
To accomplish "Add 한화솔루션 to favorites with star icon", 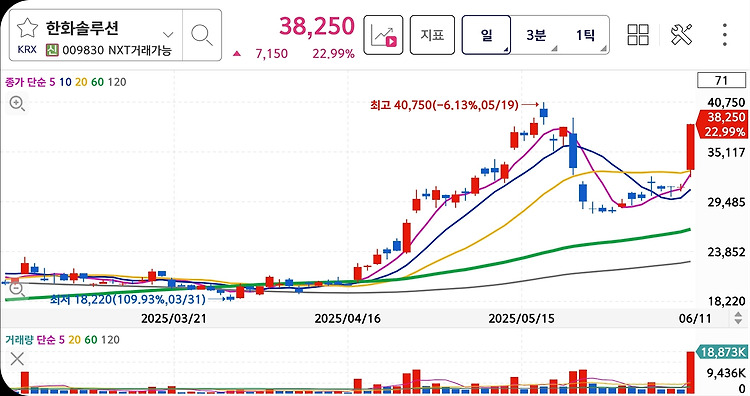I will coord(27,28).
